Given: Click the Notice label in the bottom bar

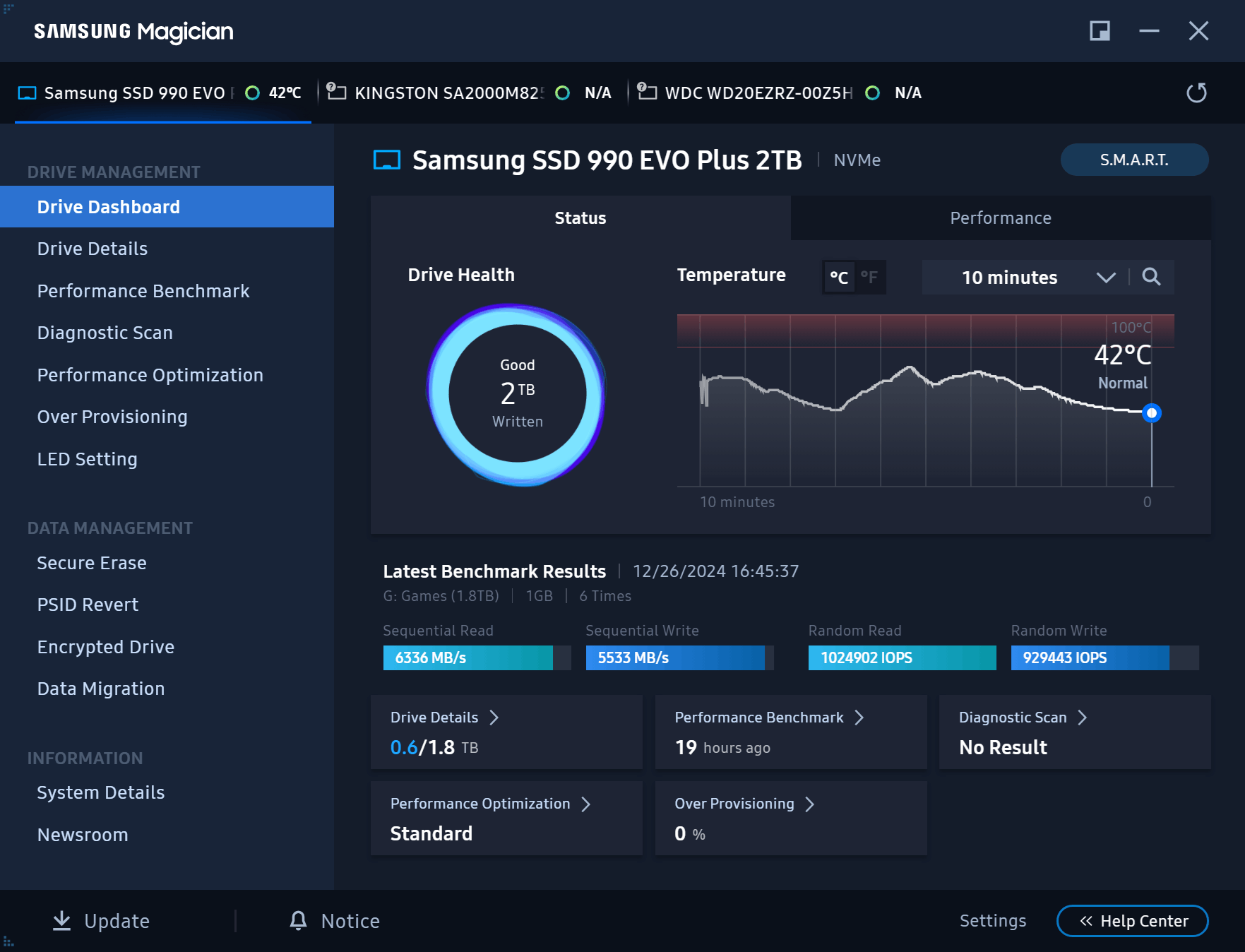Looking at the screenshot, I should pos(350,921).
